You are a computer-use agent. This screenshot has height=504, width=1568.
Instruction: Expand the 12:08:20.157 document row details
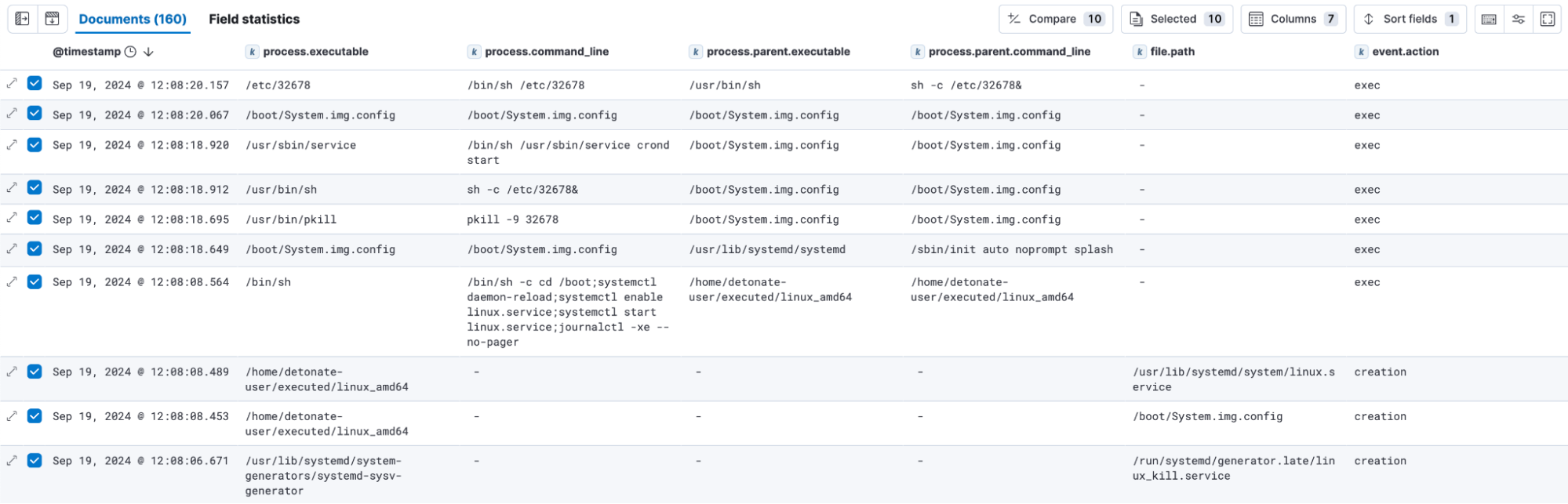coord(12,83)
